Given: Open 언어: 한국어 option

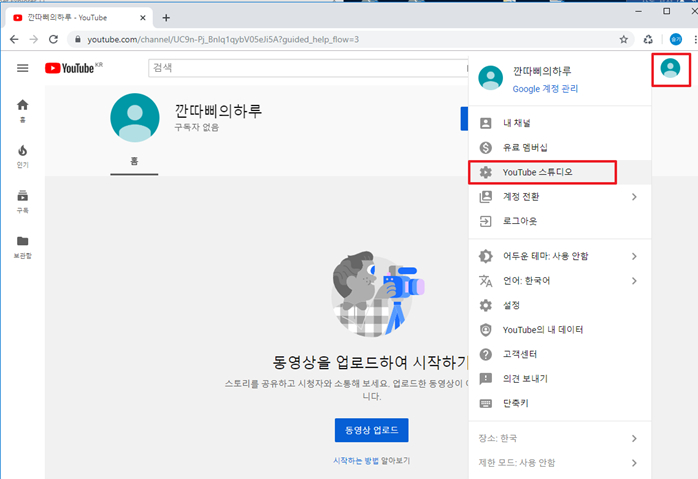Looking at the screenshot, I should coord(560,280).
